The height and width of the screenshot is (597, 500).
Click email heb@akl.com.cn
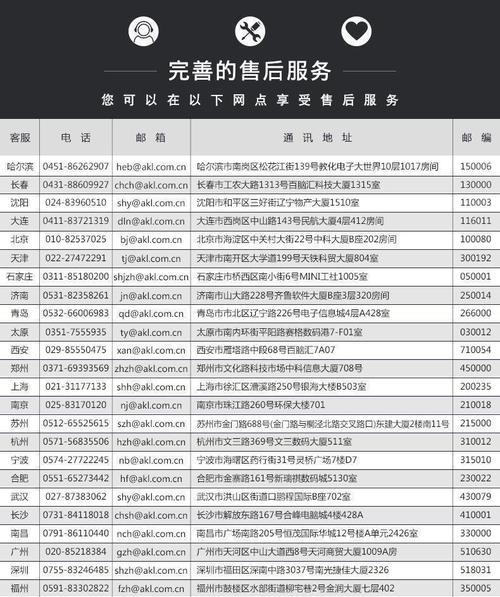(x=151, y=167)
